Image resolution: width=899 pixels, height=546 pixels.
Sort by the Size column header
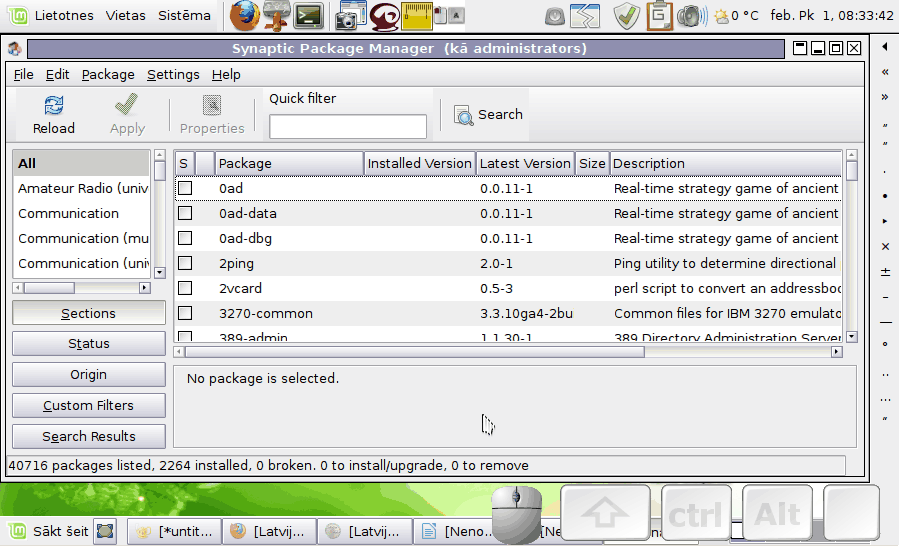click(x=592, y=163)
